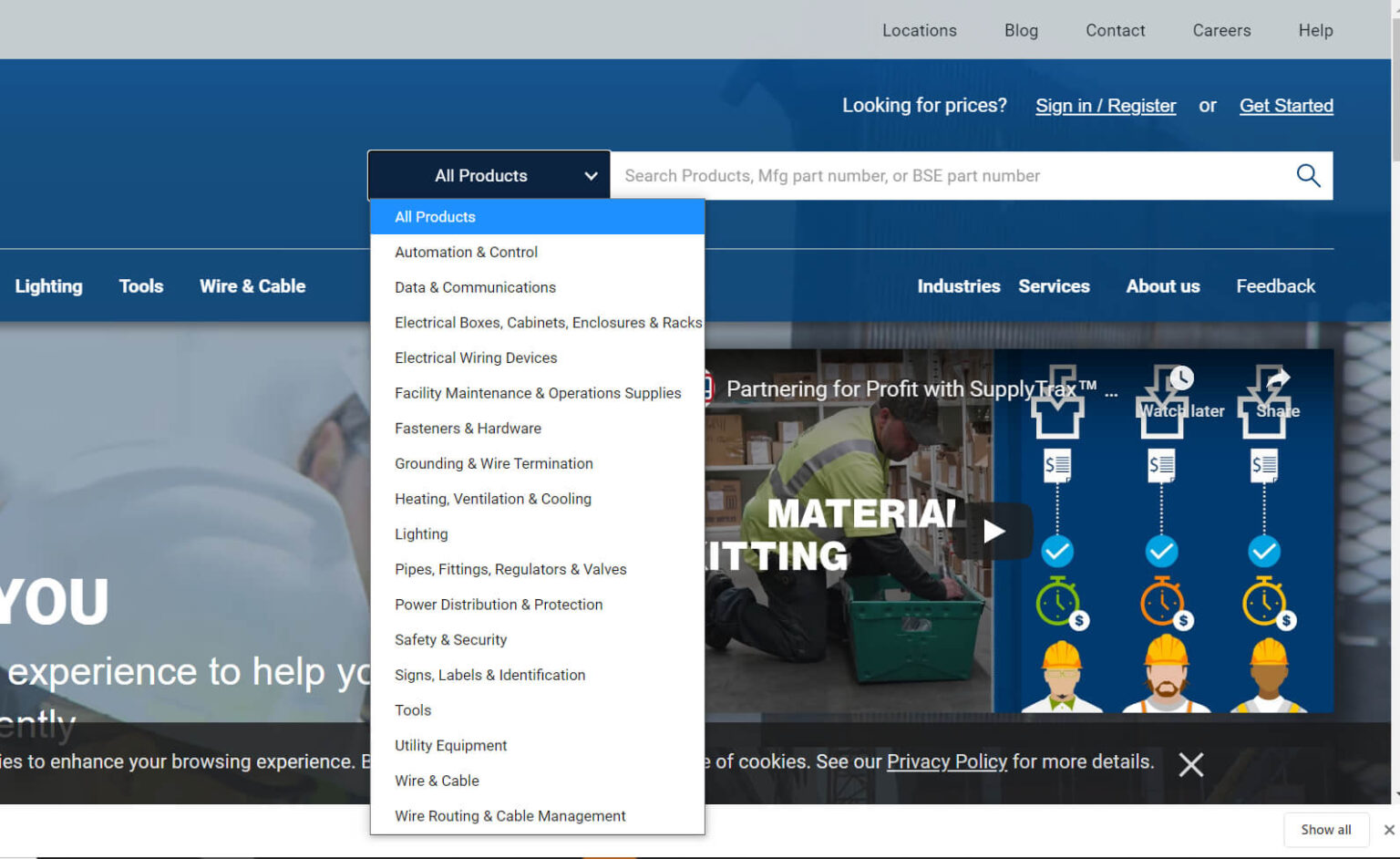
Task: Click the search magnifying glass icon
Action: [1308, 175]
